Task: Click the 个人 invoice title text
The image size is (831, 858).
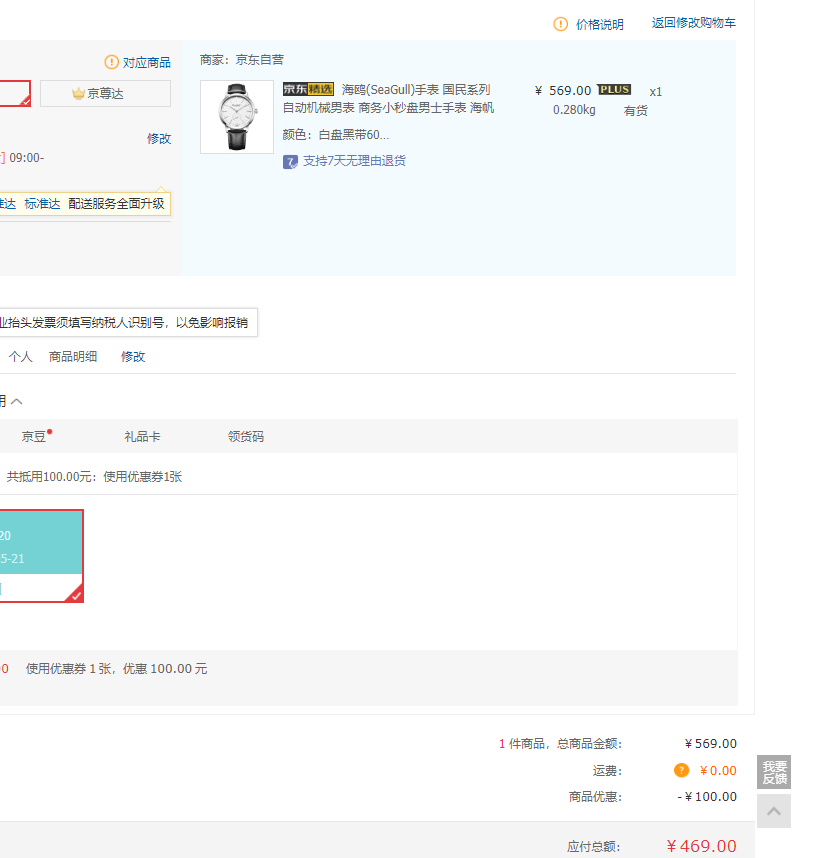Action: click(20, 357)
